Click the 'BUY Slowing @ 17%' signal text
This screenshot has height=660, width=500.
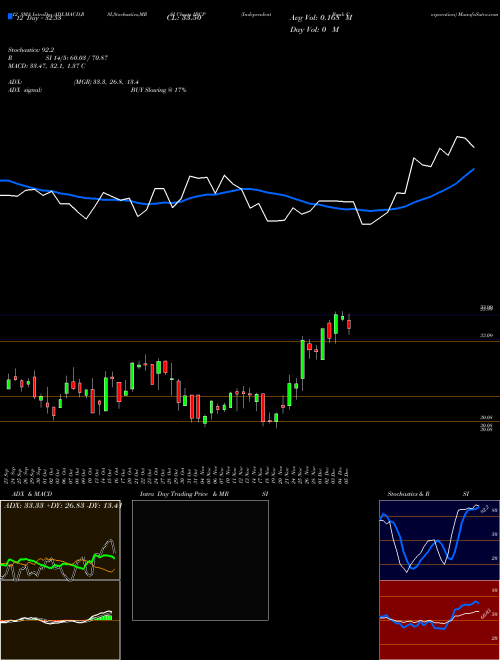point(158,90)
